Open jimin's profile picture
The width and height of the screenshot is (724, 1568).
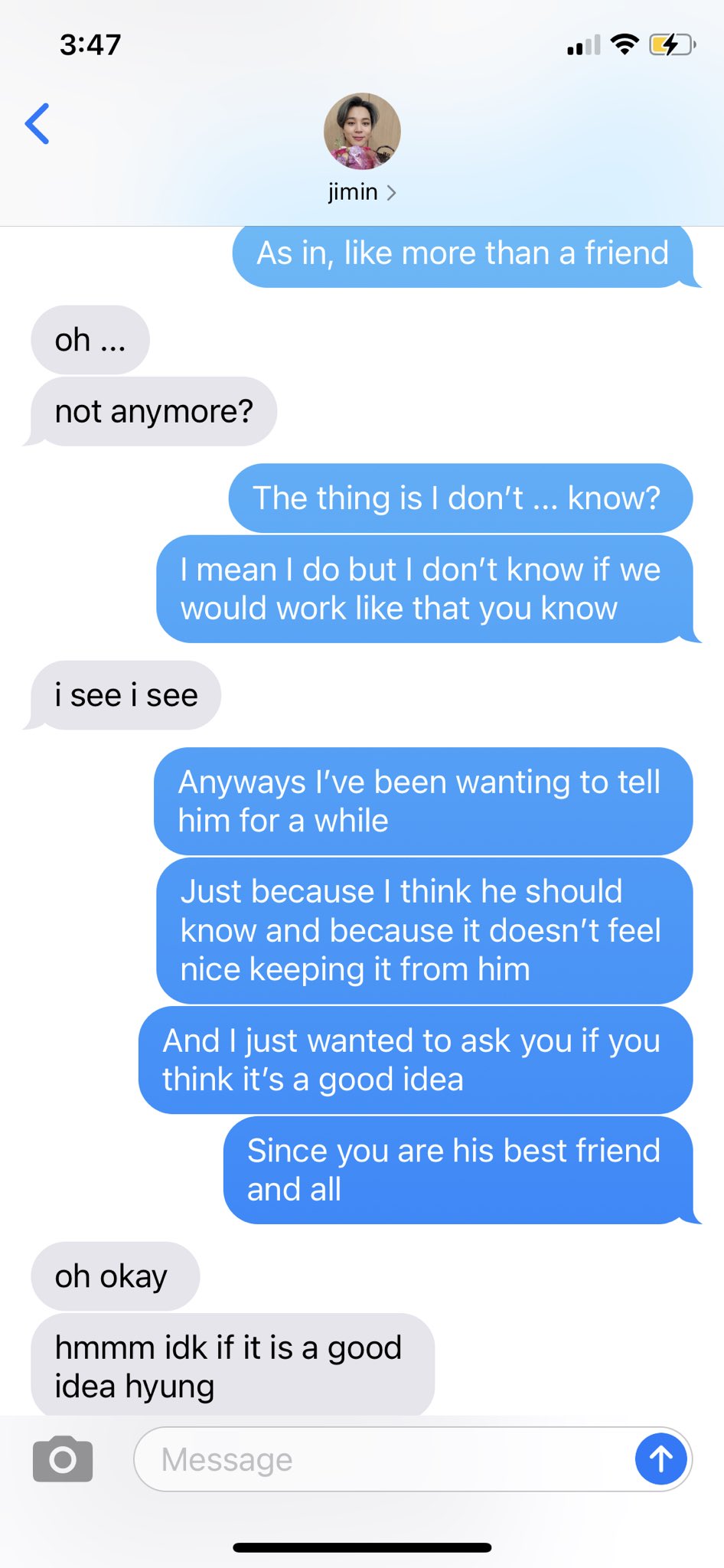tap(362, 132)
